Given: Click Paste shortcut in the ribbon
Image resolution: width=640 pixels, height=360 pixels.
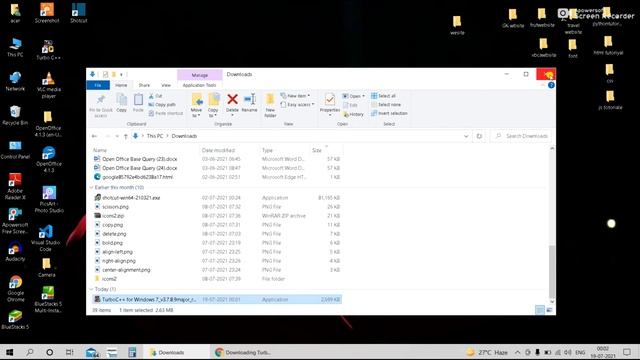Looking at the screenshot, I should point(166,113).
